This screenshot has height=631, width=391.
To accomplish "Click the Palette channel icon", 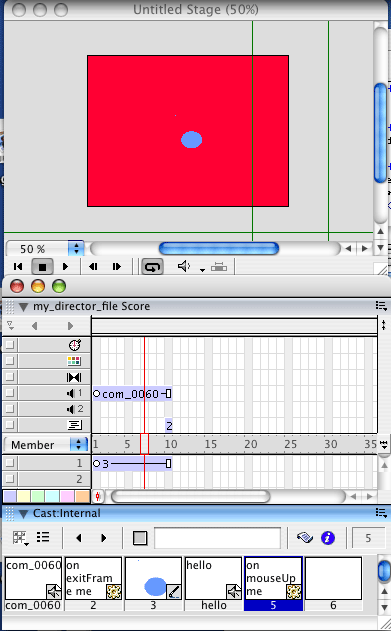I will (x=74, y=361).
